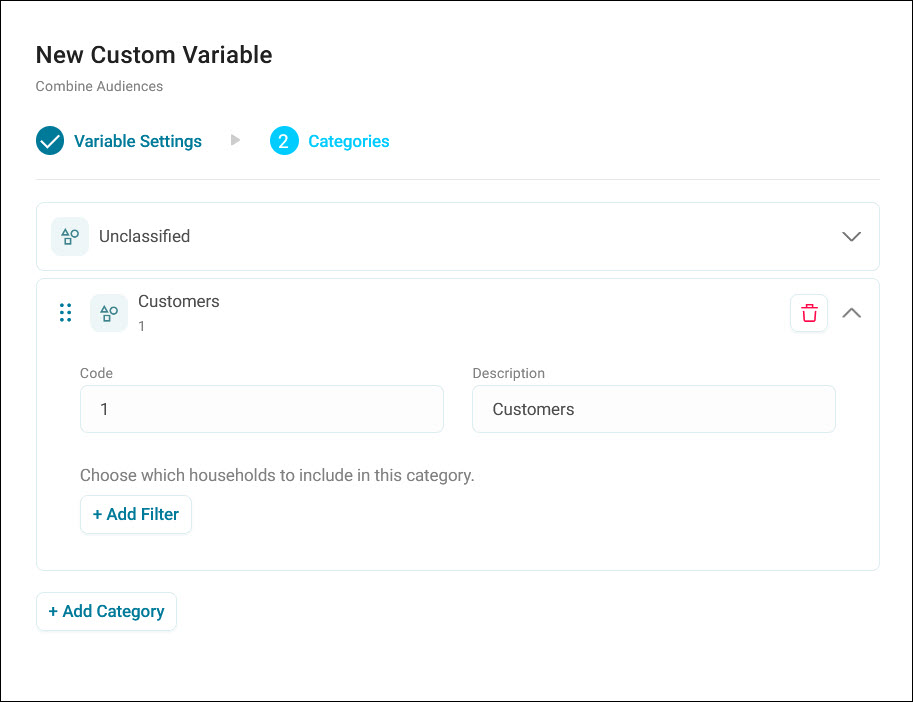Expand the Unclassified category chevron
Screen dimensions: 913x702
coord(851,236)
